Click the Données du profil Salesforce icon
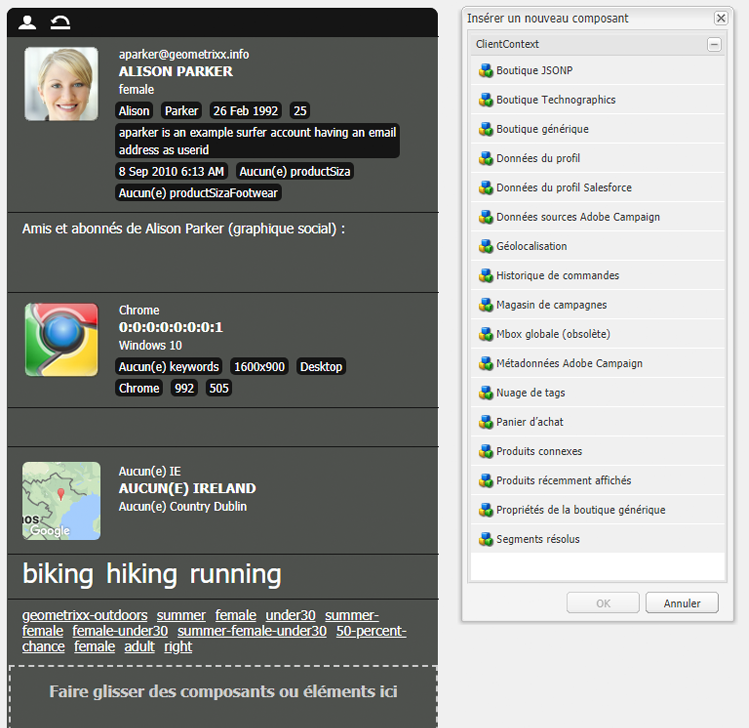This screenshot has width=749, height=728. (x=486, y=188)
